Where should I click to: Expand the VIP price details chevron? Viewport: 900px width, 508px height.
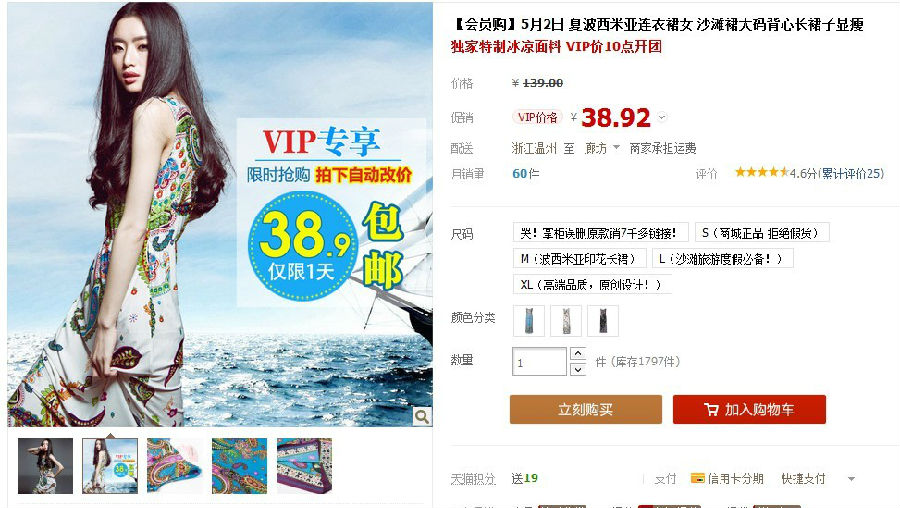[x=662, y=117]
